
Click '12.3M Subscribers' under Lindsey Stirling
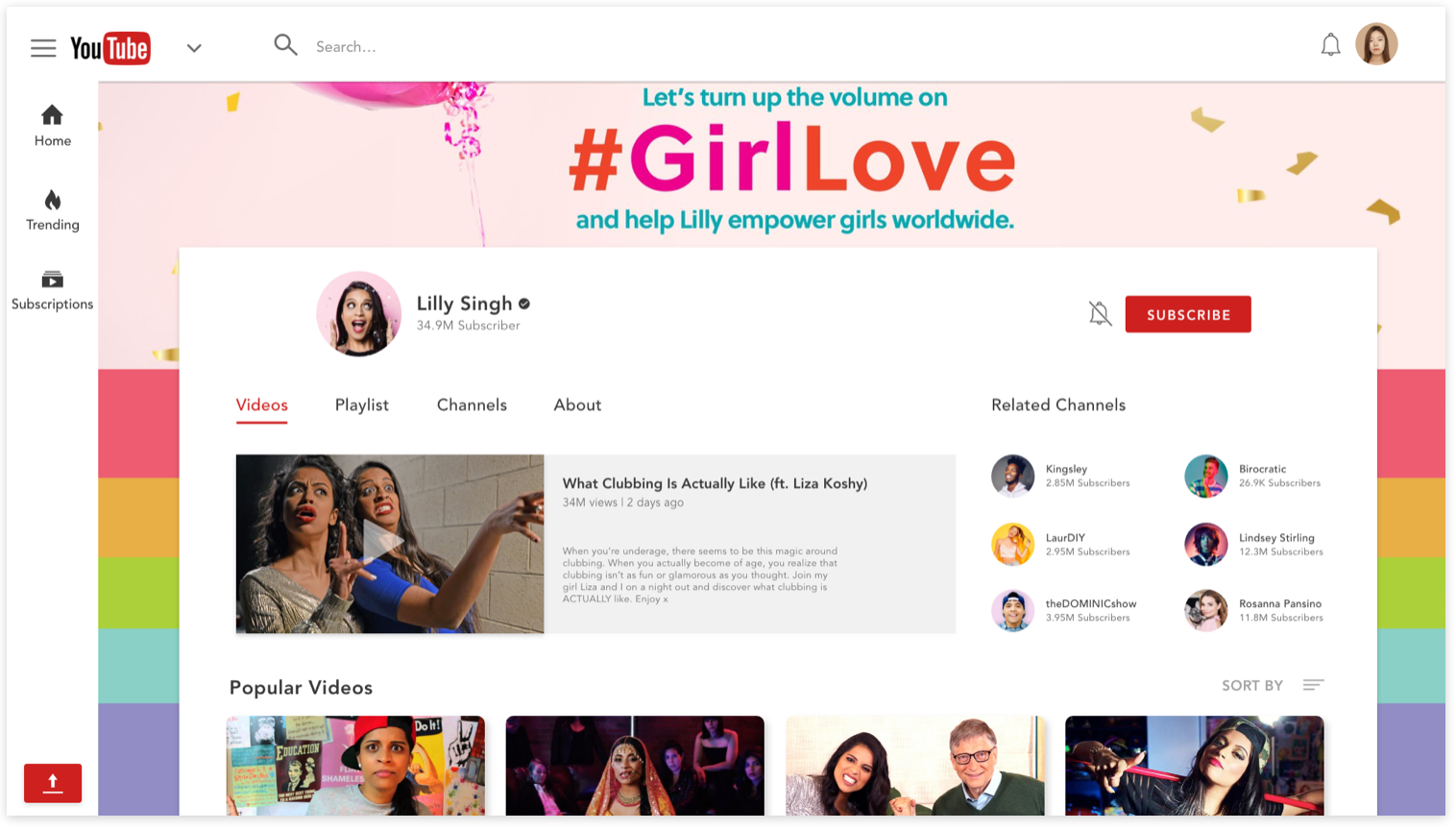(x=1280, y=551)
